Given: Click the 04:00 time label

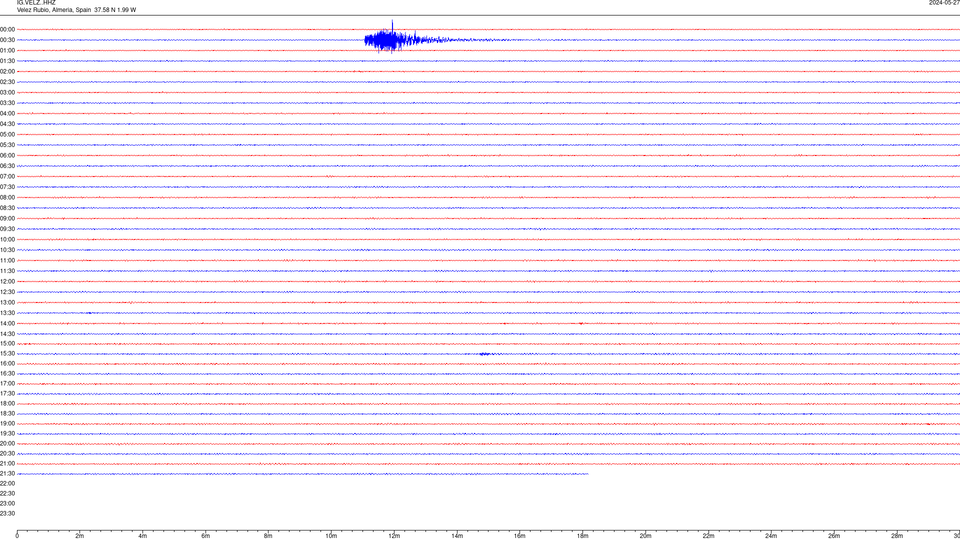Looking at the screenshot, I should (7, 114).
